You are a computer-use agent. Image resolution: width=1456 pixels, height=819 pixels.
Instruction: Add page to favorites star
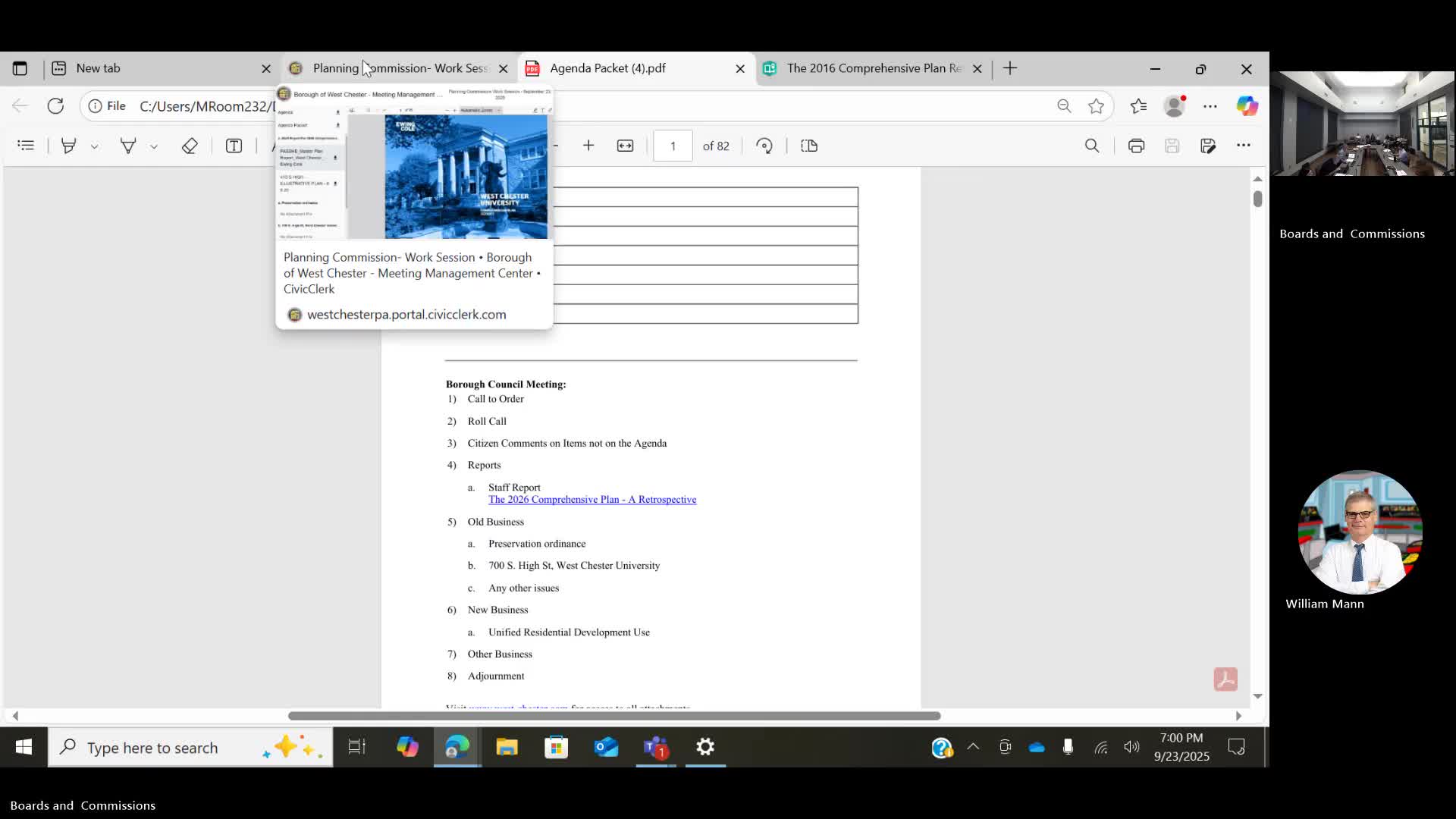point(1096,106)
